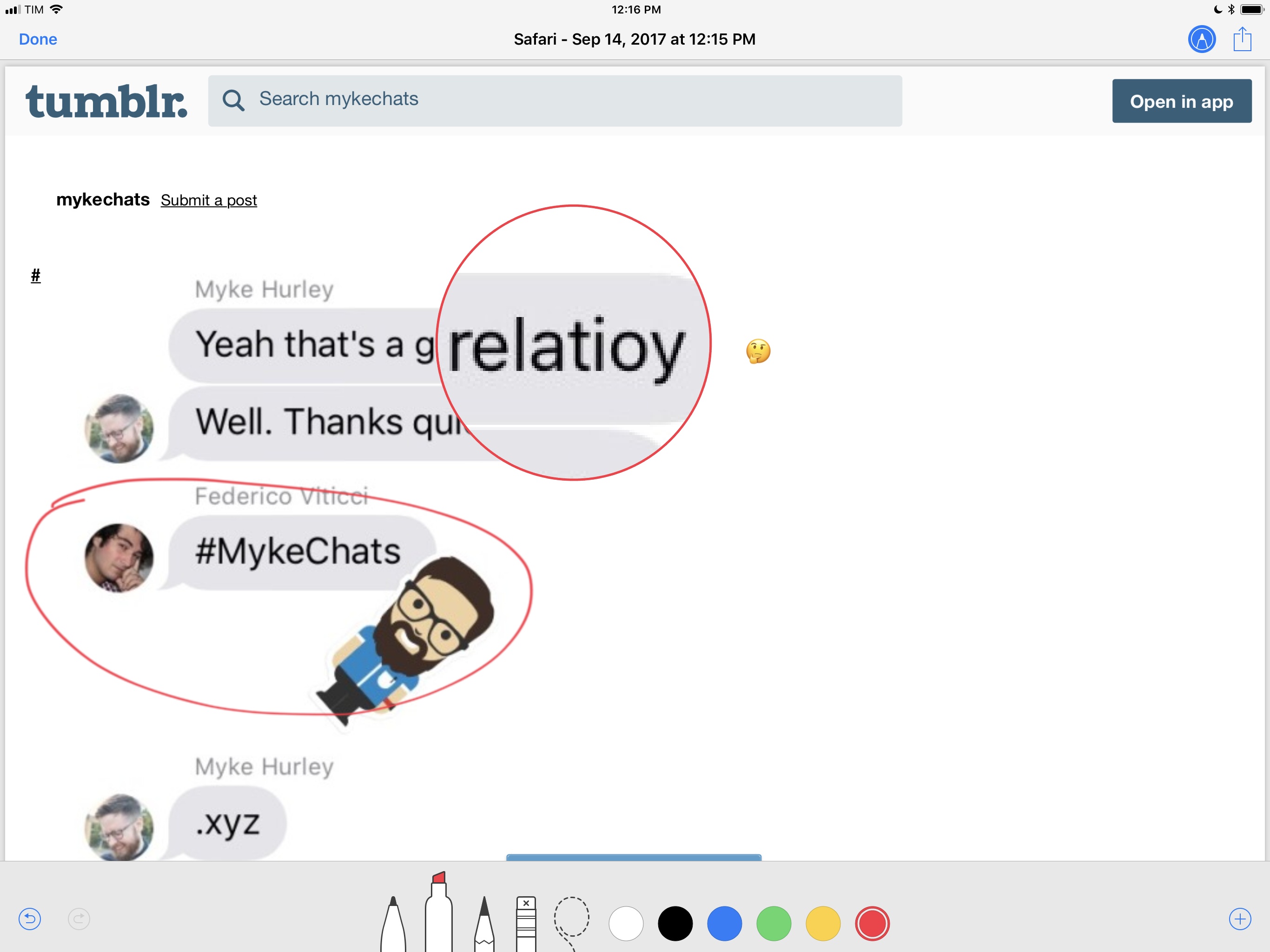The image size is (1270, 952).
Task: Choose the black color swatch
Action: point(675,923)
